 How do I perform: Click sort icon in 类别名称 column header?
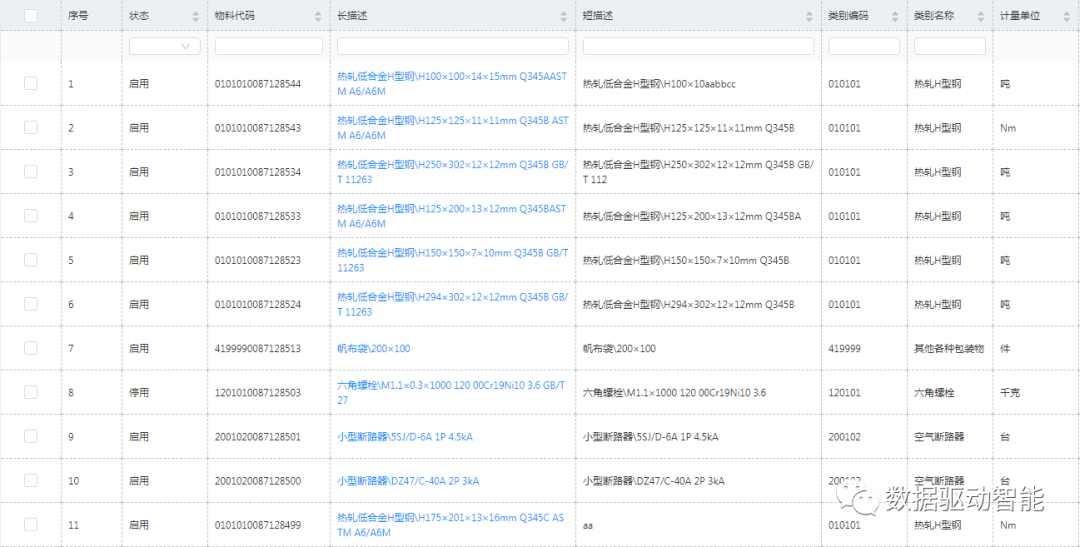pyautogui.click(x=981, y=17)
